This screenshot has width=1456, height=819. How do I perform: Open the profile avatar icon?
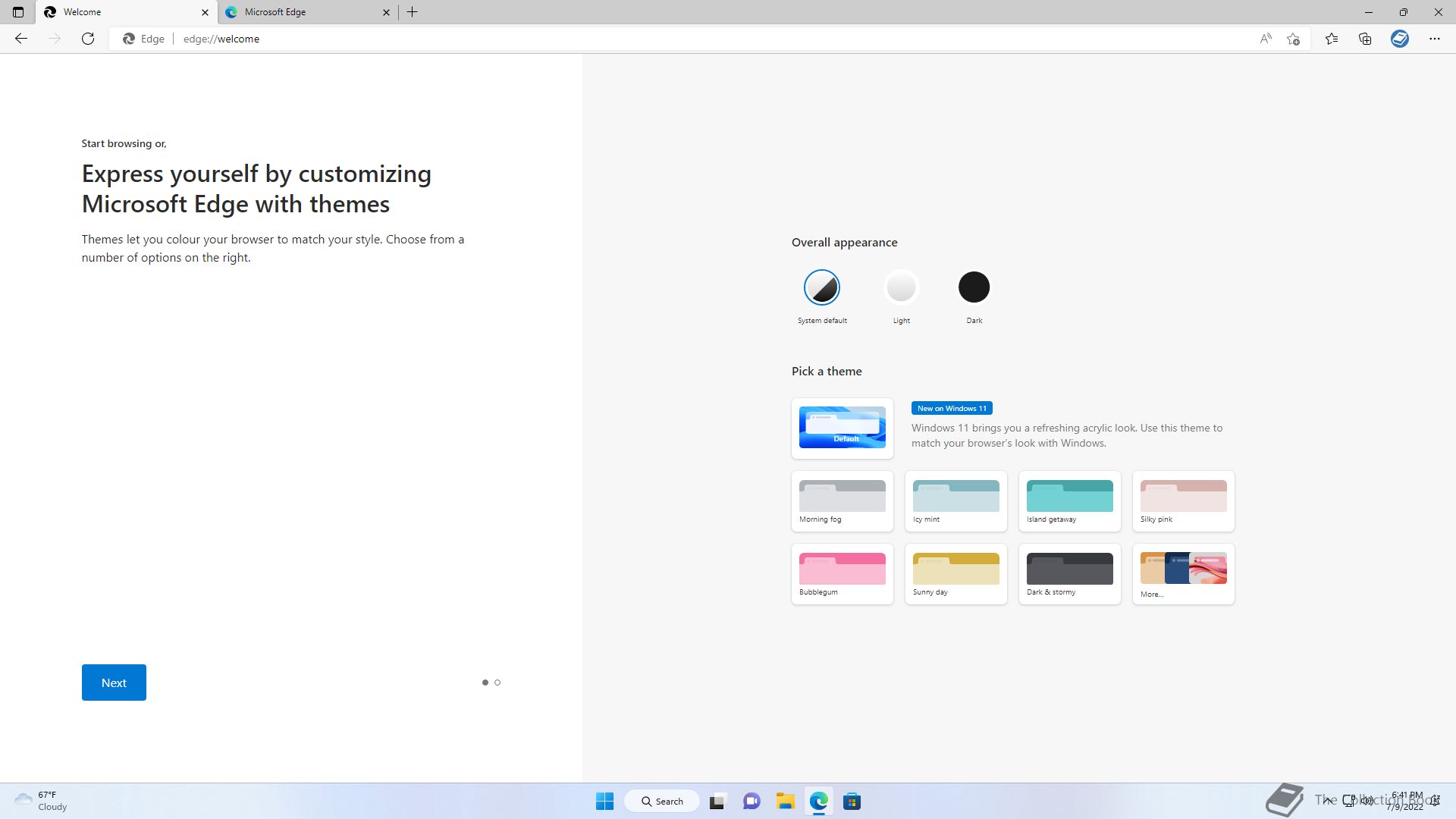pos(1400,39)
